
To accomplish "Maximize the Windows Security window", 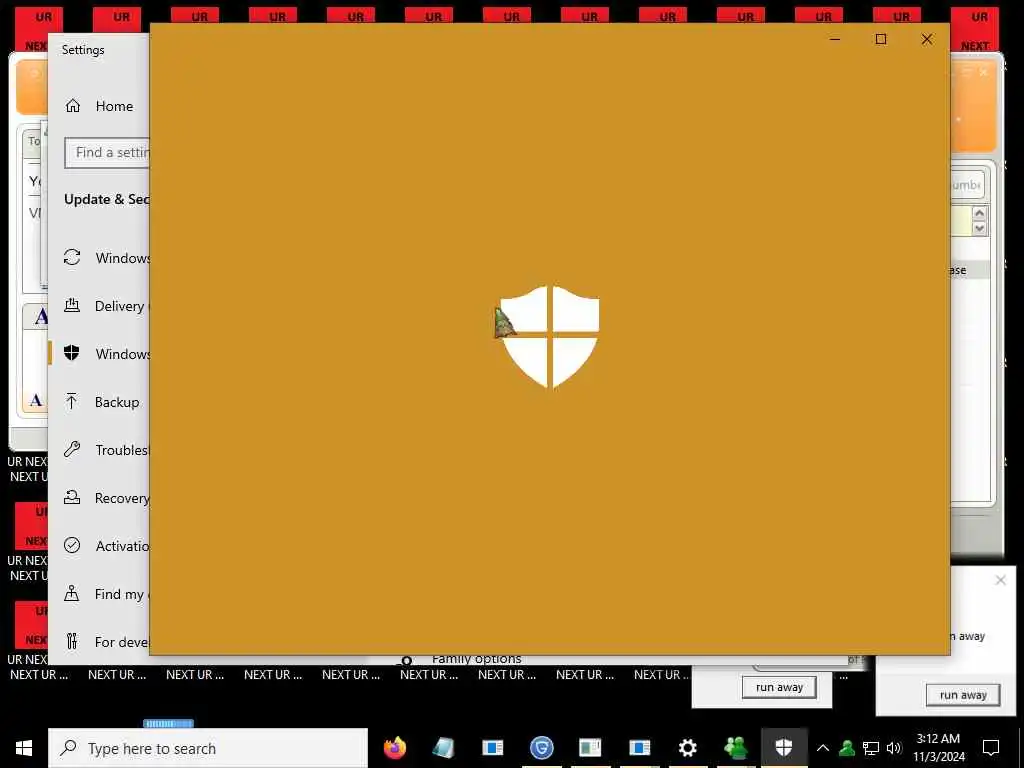I will (881, 39).
